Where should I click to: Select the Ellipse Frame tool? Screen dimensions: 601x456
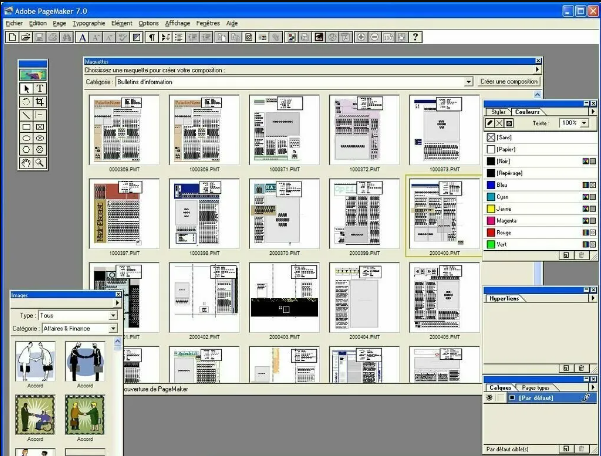pos(39,138)
